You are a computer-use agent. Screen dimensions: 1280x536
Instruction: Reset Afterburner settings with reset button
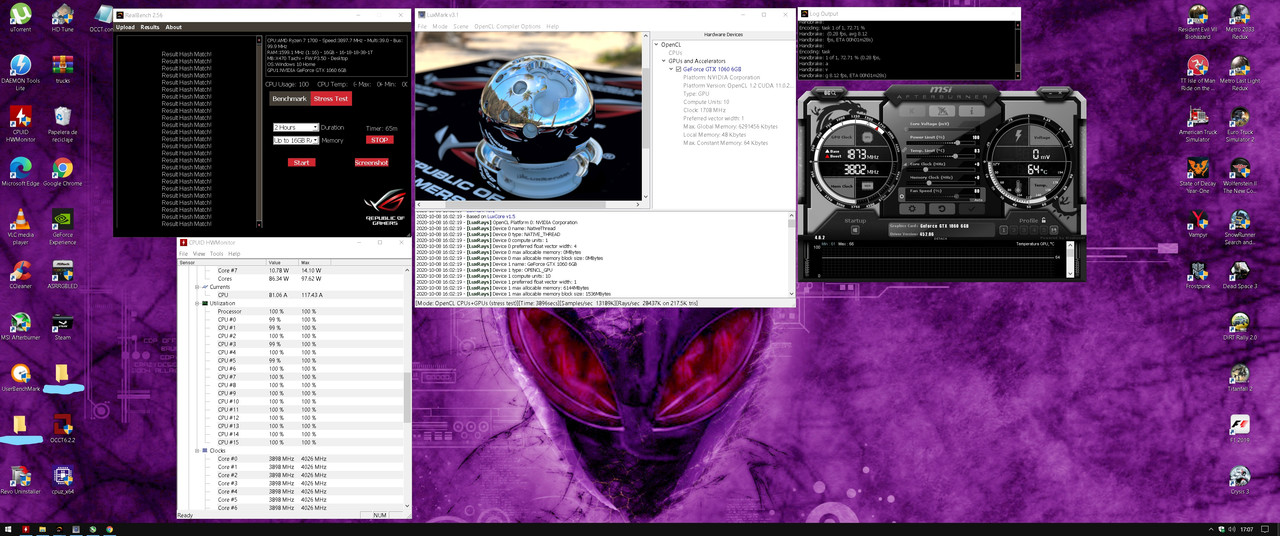(942, 208)
